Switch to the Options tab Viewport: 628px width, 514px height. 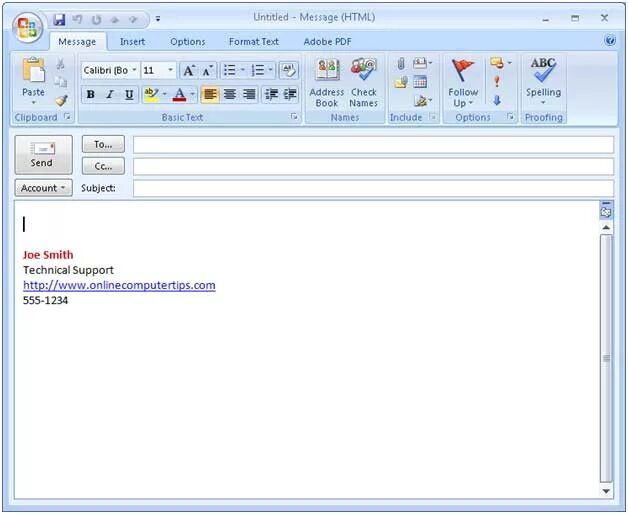(188, 42)
